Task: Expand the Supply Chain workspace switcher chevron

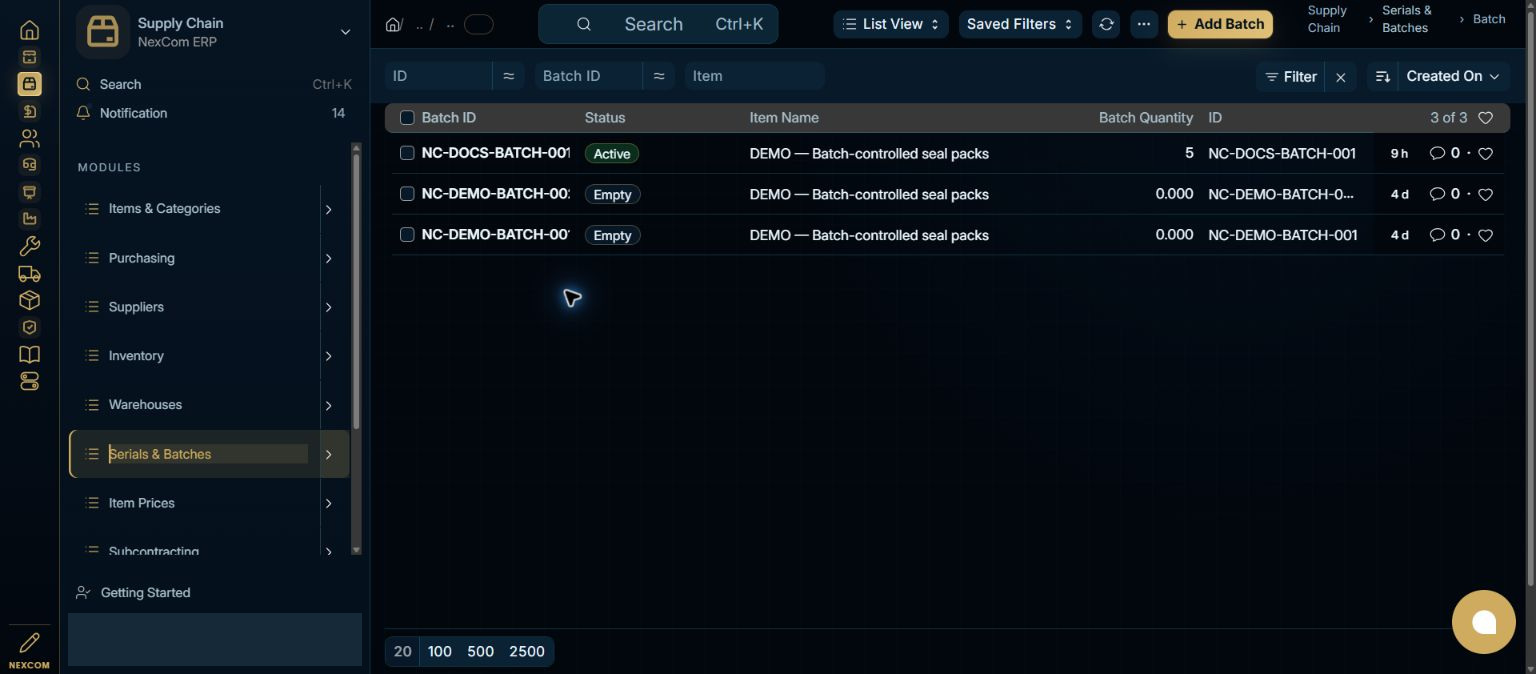Action: tap(345, 32)
